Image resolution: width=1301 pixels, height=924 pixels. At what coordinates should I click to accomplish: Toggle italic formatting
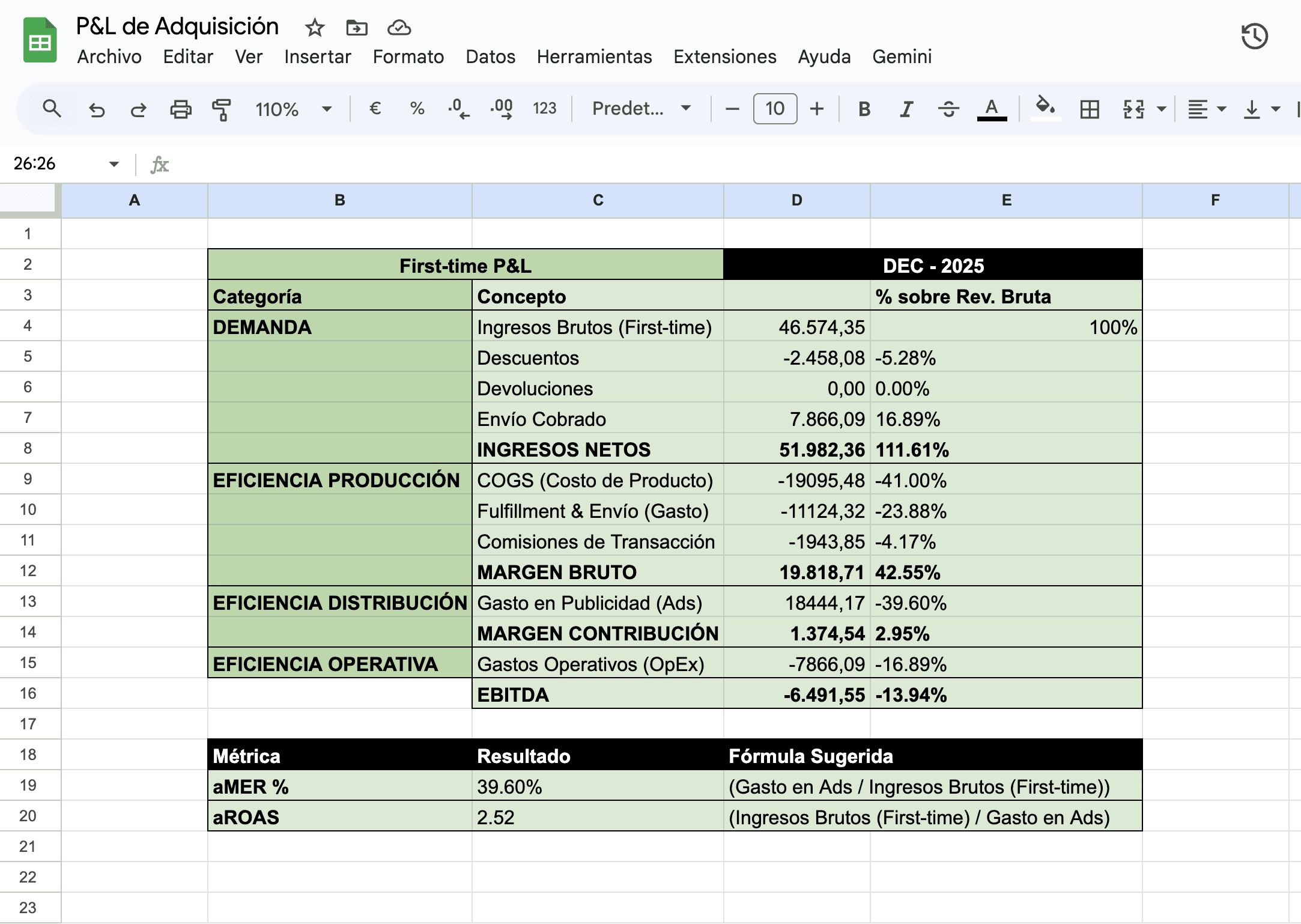pos(906,109)
